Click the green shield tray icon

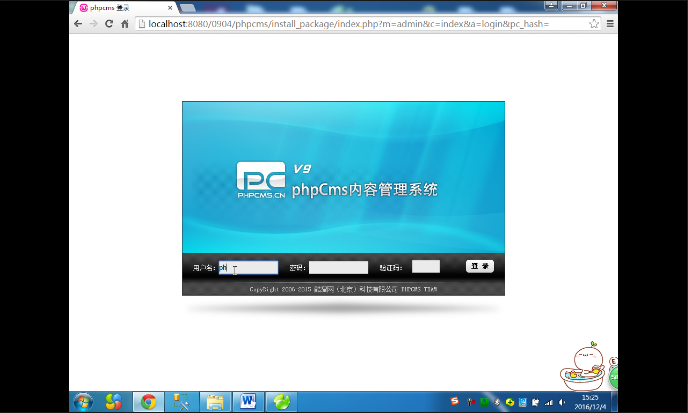[x=484, y=402]
